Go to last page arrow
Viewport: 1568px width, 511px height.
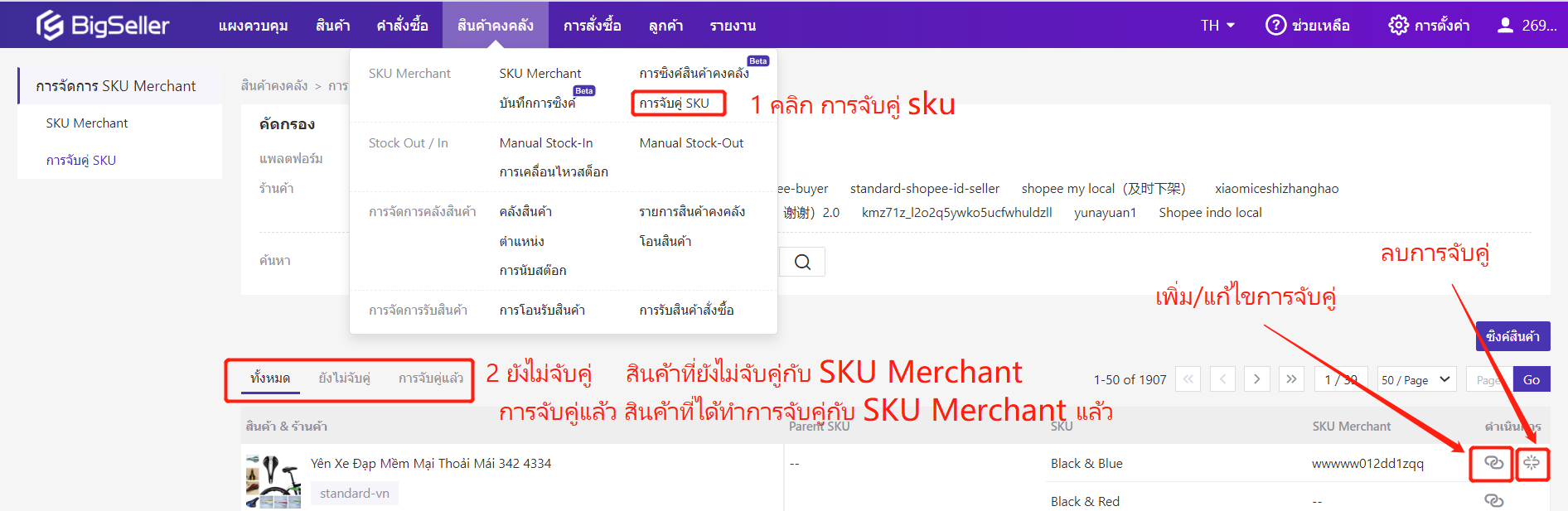pyautogui.click(x=1292, y=379)
